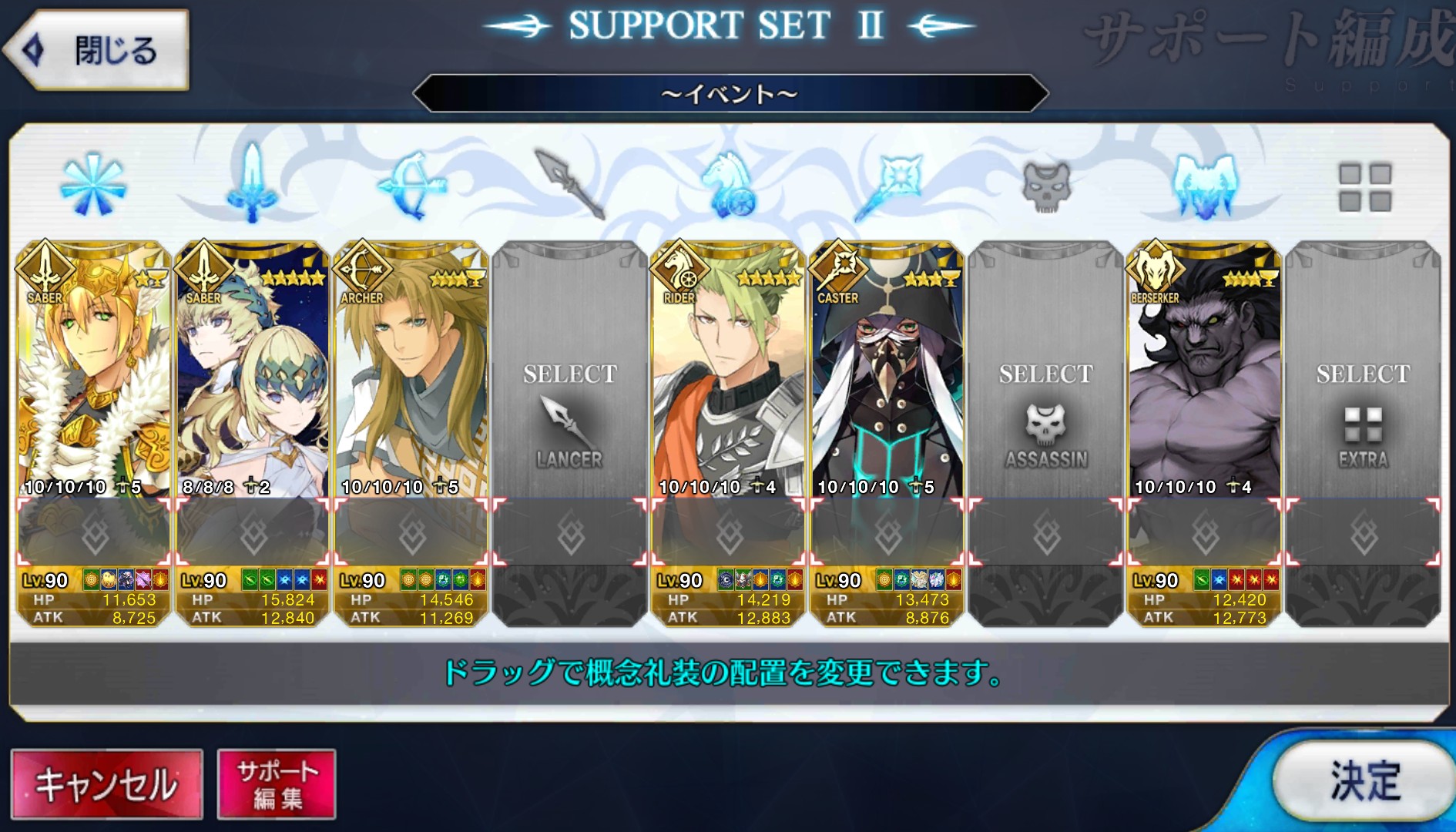Select the Caster staff class icon
The height and width of the screenshot is (832, 1456).
(x=887, y=186)
